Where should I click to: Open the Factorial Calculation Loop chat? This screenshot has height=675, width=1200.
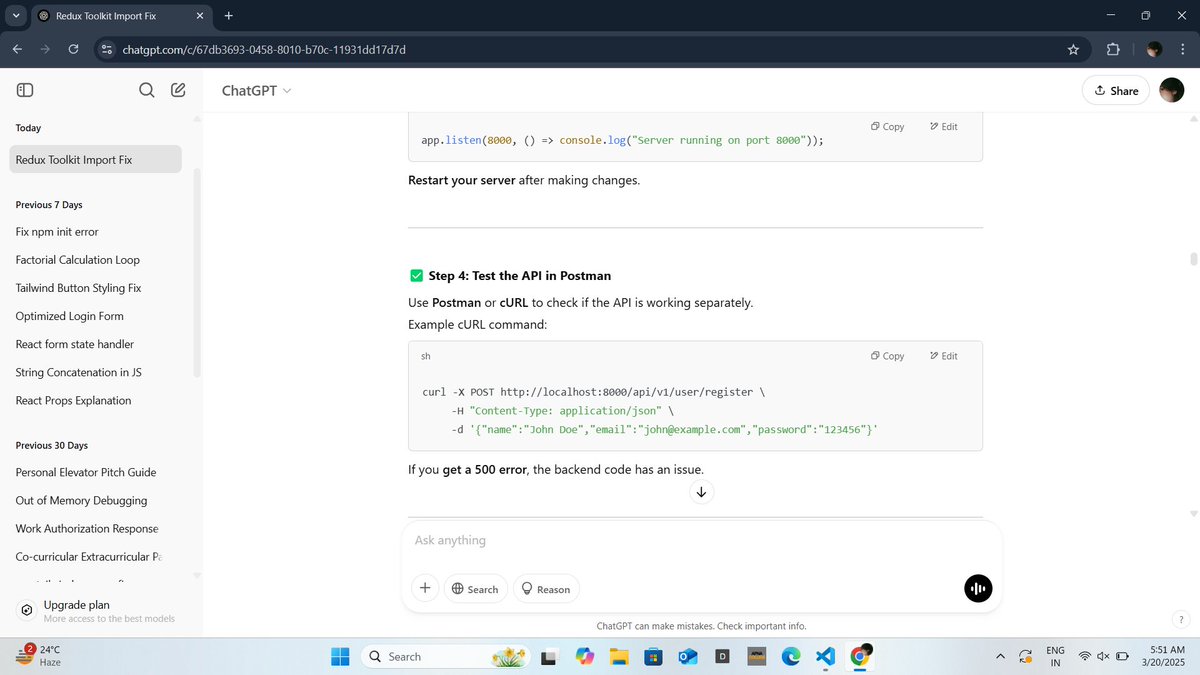click(96, 259)
